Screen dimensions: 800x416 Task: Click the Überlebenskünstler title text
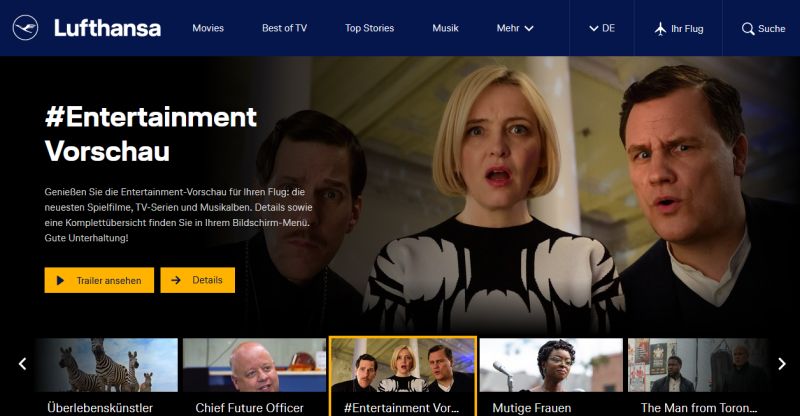point(100,408)
